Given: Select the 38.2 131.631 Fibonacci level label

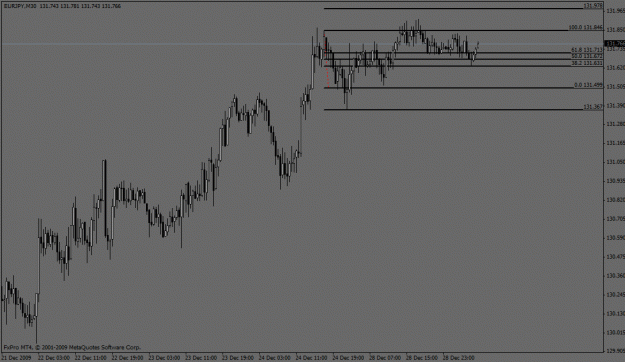Looking at the screenshot, I should click(587, 63).
